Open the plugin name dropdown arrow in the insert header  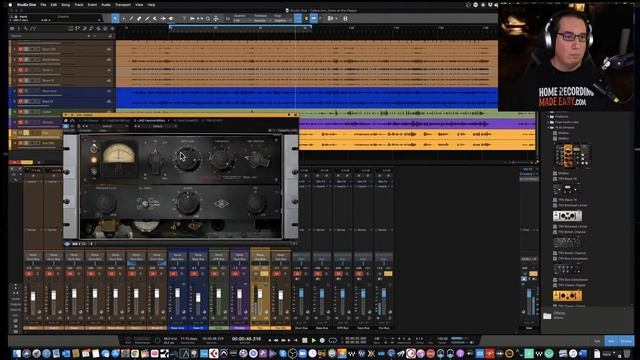click(x=169, y=121)
